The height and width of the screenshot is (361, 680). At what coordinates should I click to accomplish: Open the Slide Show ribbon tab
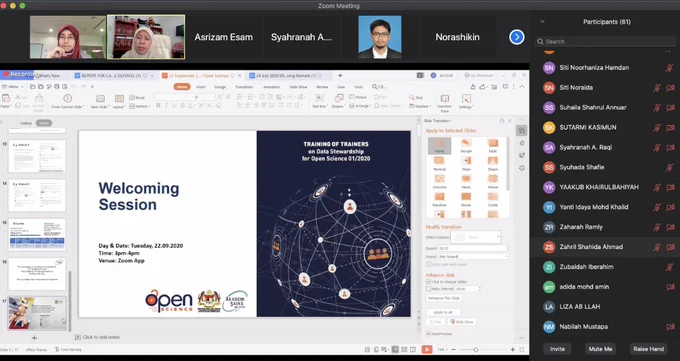coord(298,87)
